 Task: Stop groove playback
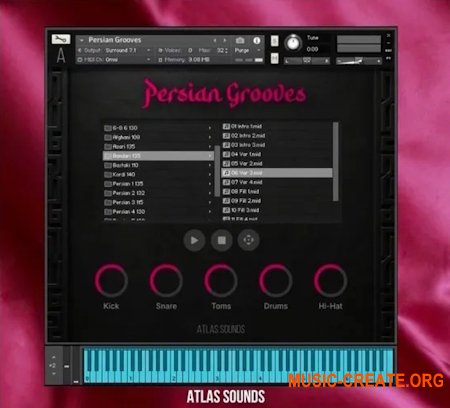tap(222, 240)
